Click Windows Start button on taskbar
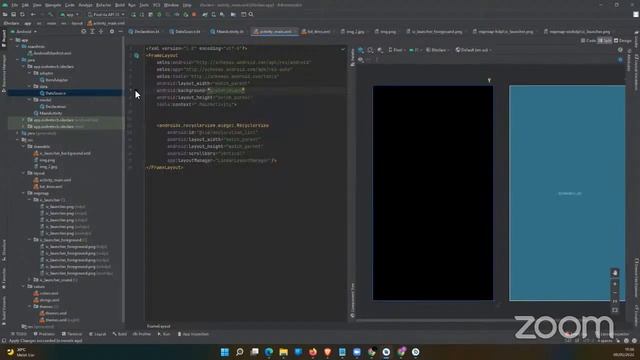Screen dimensions: 640x360 coord(224,352)
